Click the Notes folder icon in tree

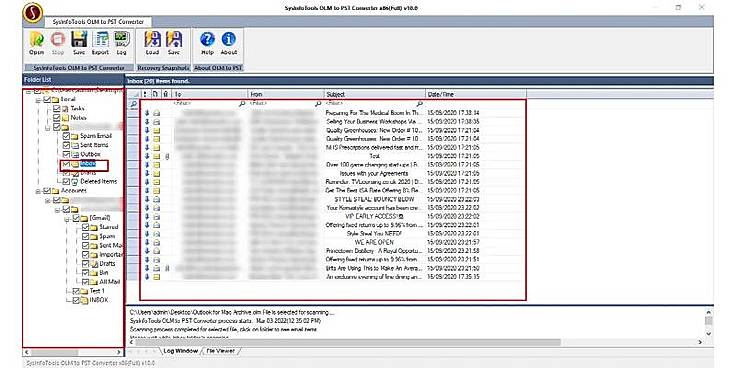coord(66,117)
